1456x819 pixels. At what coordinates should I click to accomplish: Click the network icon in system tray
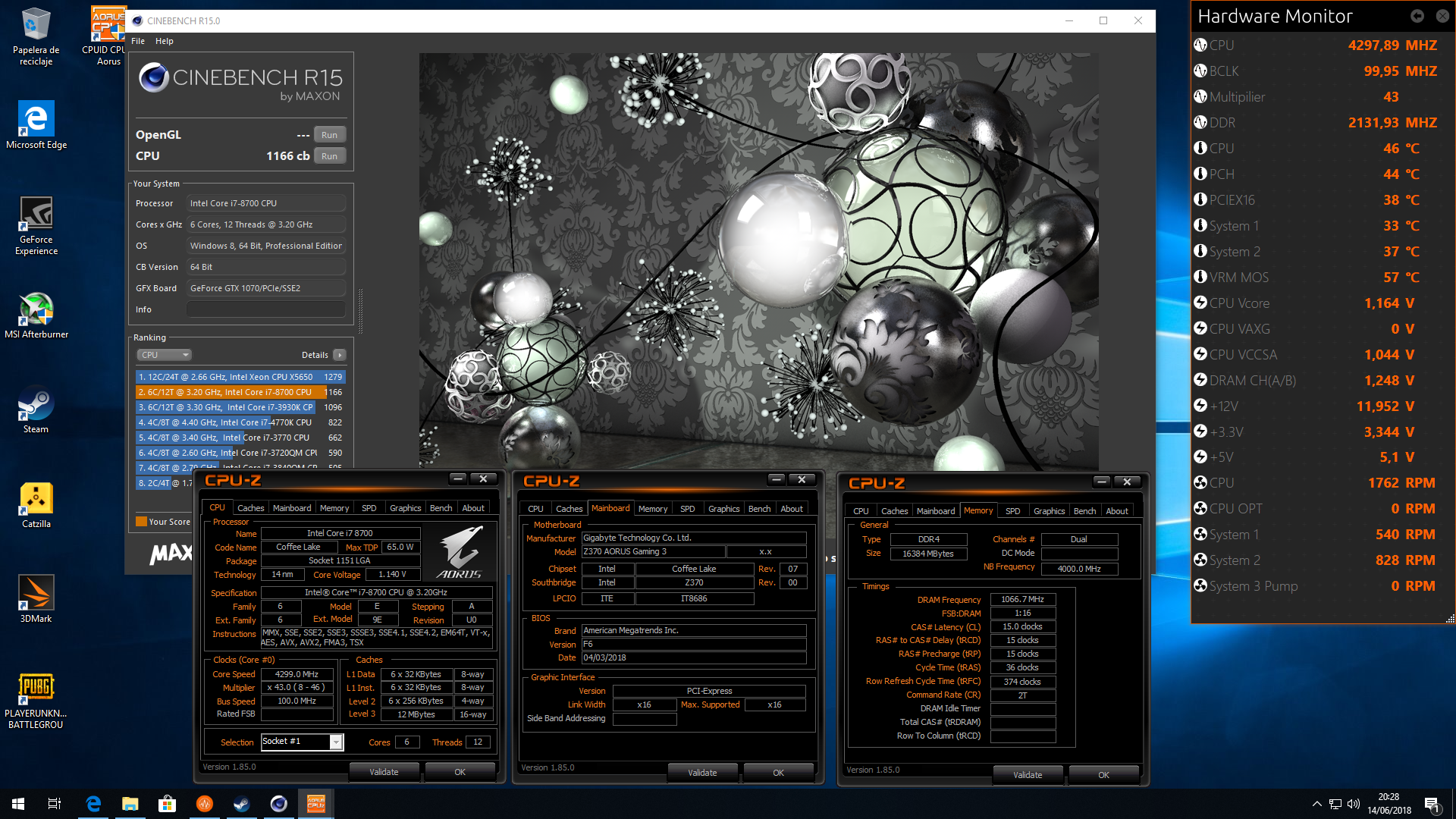tap(1335, 804)
